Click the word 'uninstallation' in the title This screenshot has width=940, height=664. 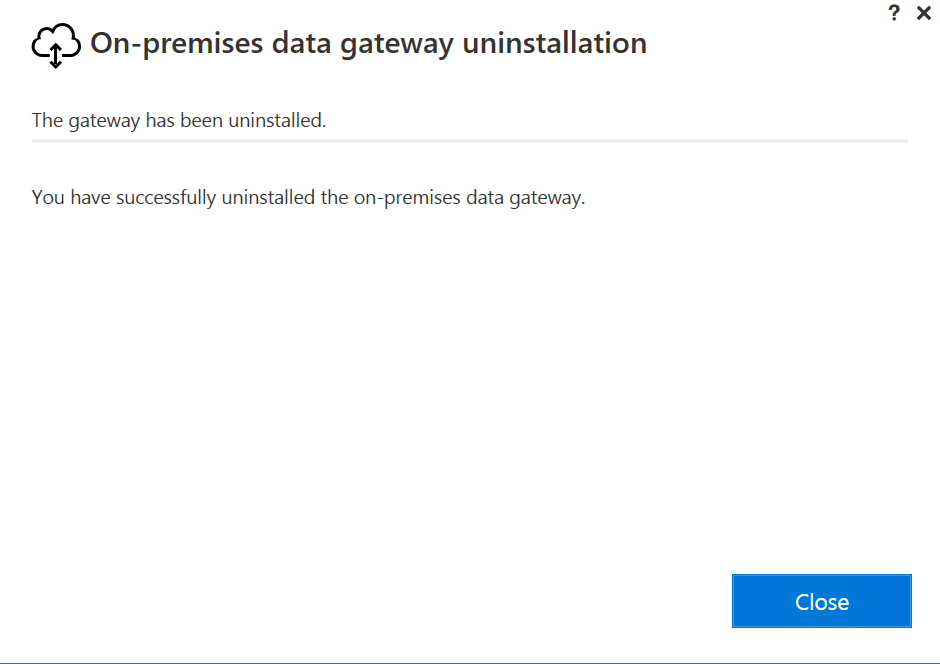tap(555, 43)
